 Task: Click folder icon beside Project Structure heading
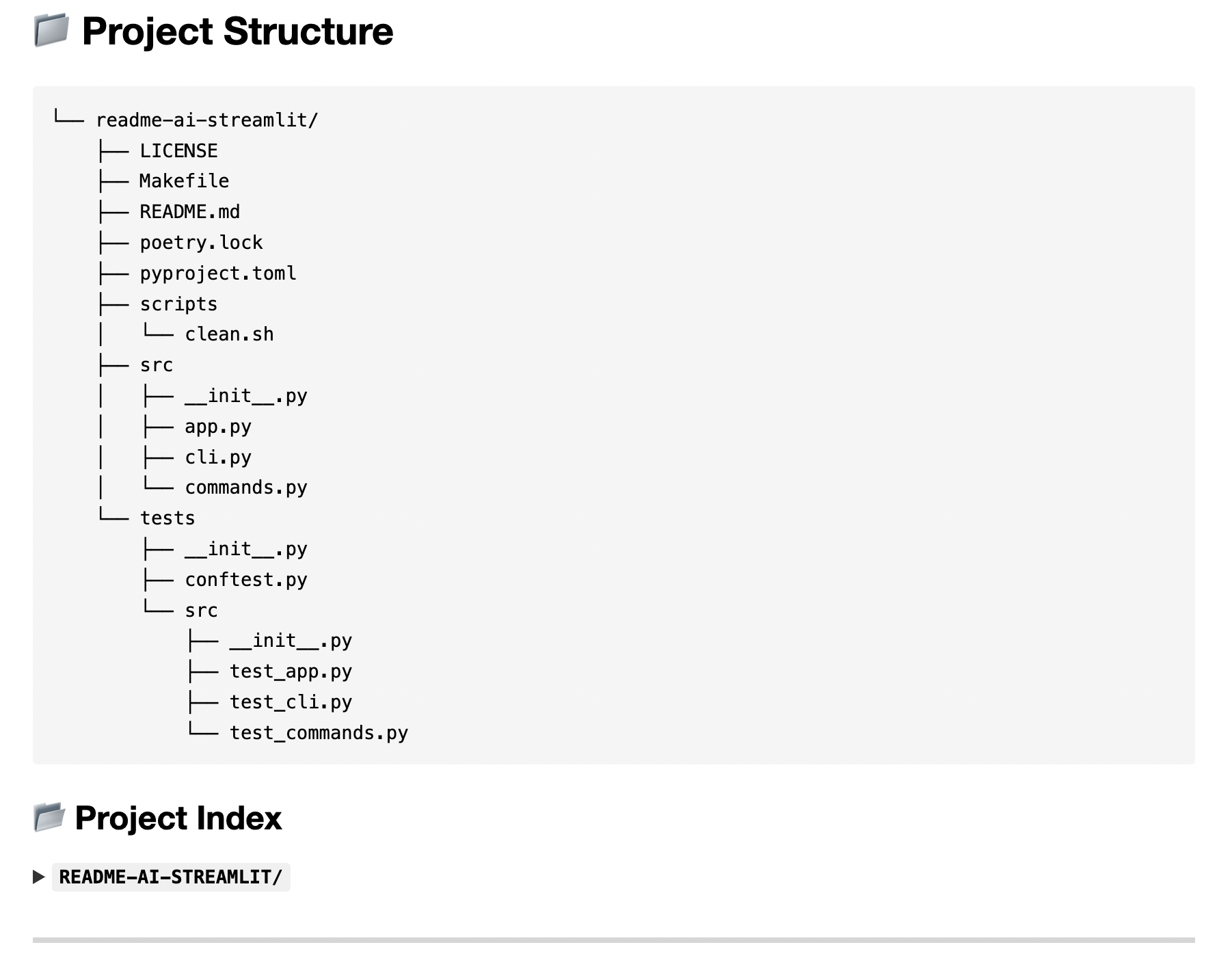[51, 31]
